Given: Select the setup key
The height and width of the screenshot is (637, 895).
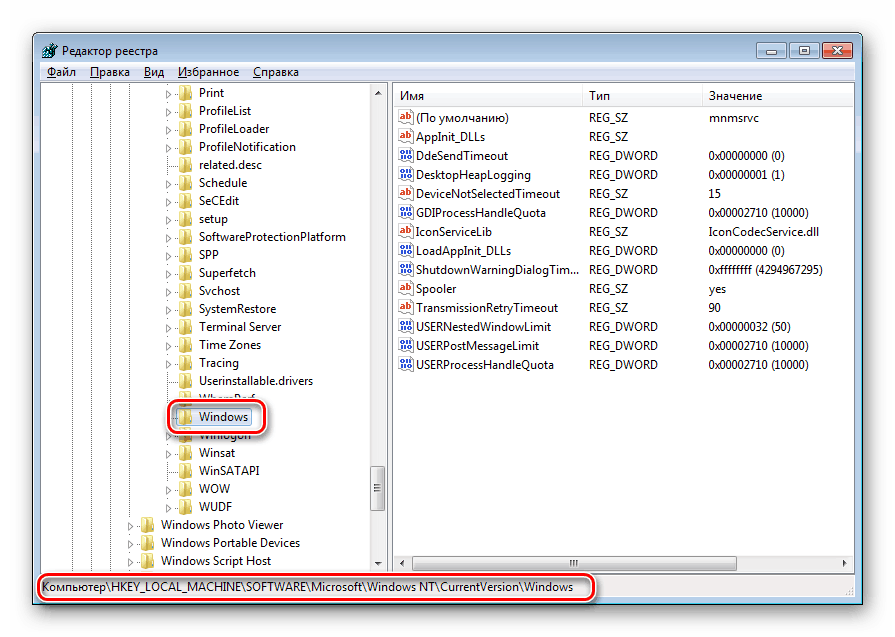Looking at the screenshot, I should pos(213,219).
